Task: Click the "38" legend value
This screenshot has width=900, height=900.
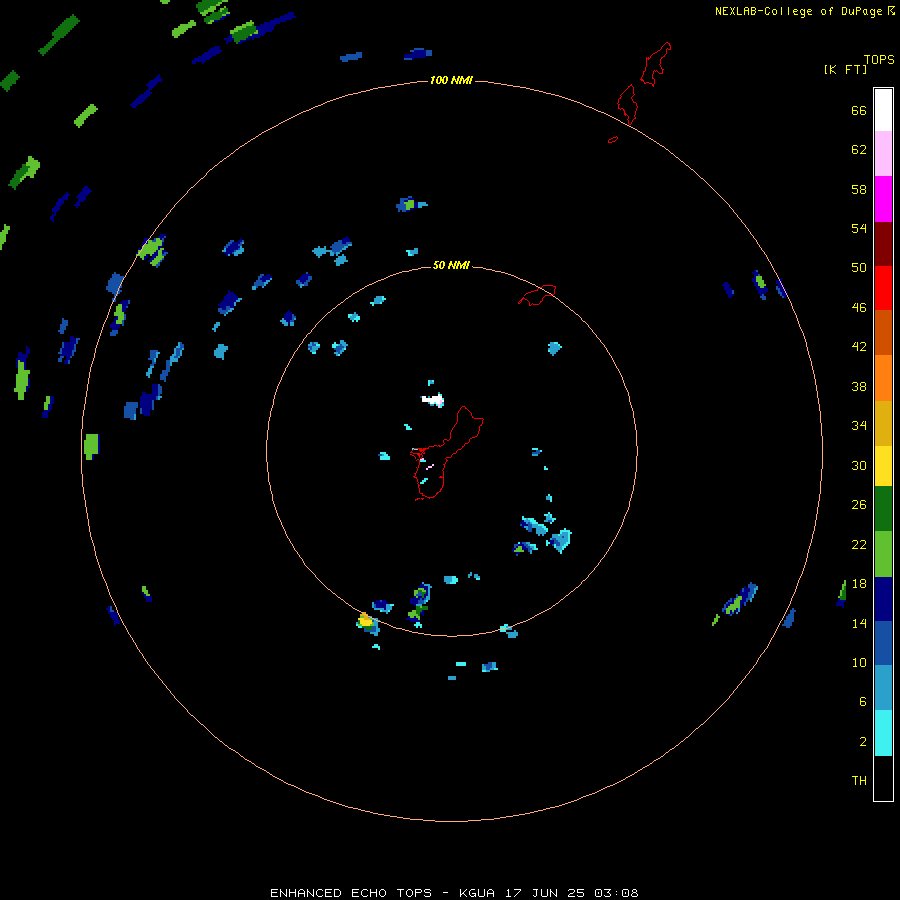Action: [859, 386]
